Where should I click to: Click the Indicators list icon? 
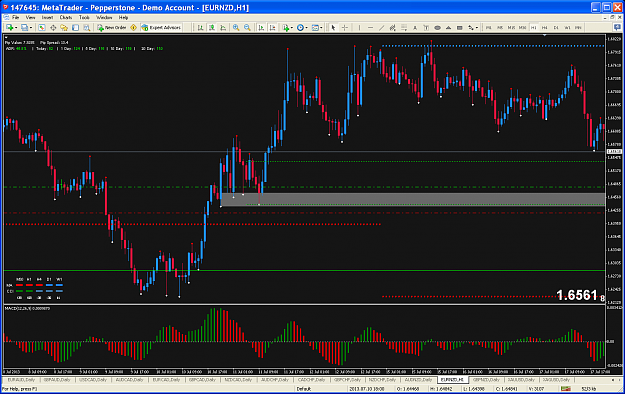pos(286,28)
